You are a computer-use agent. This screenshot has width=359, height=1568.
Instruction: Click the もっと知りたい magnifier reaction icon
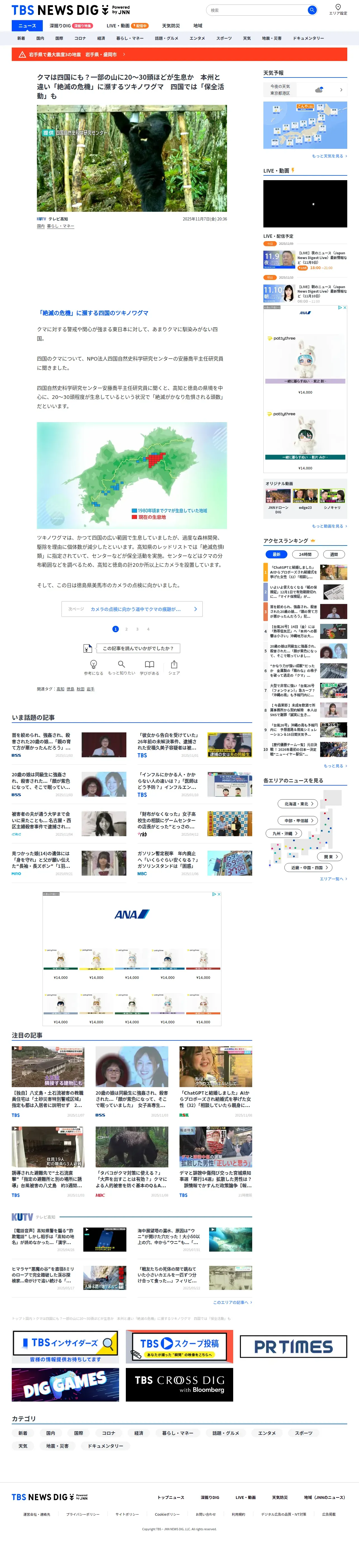pyautogui.click(x=121, y=664)
